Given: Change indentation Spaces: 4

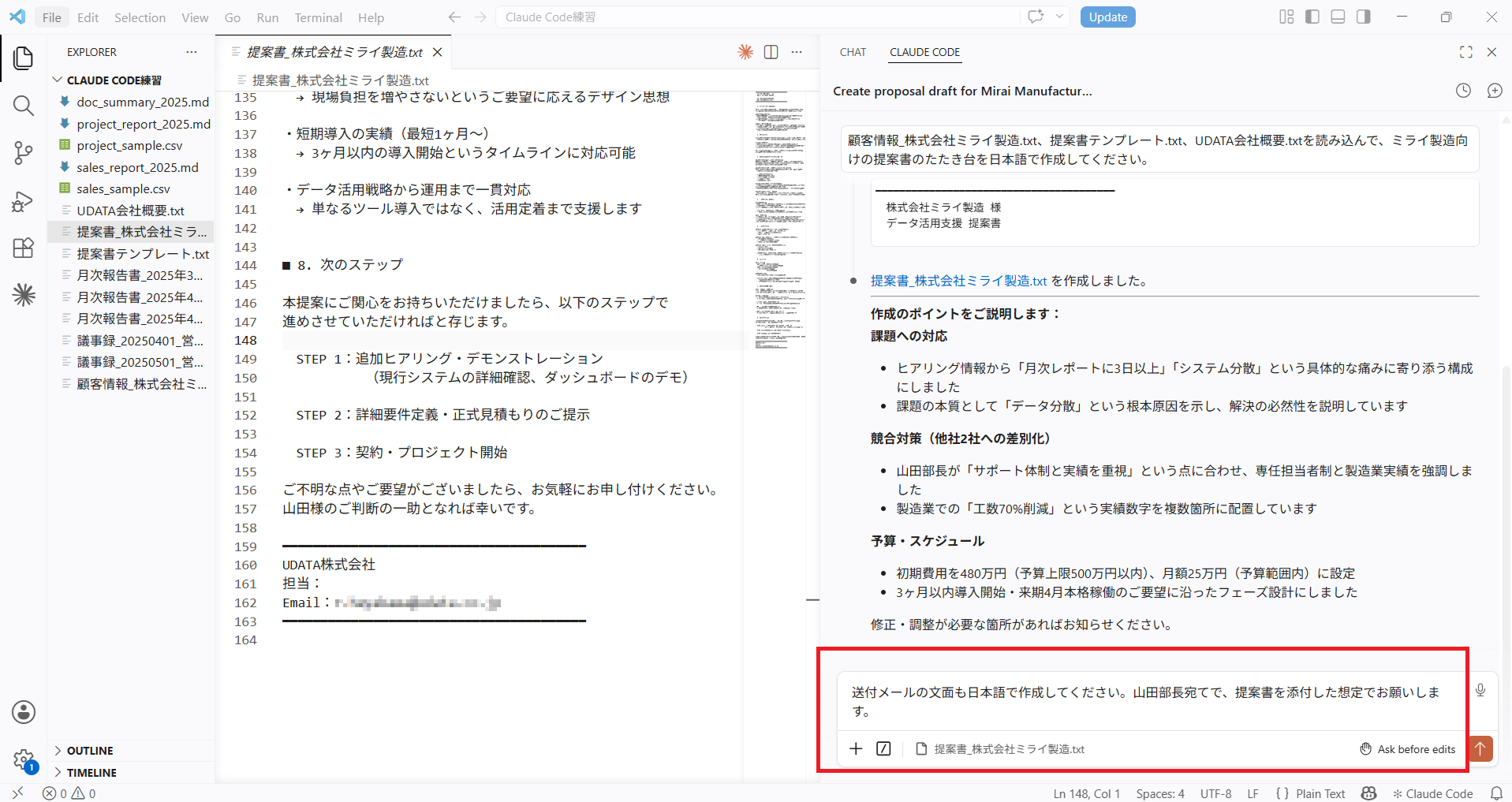Looking at the screenshot, I should coord(1160,793).
